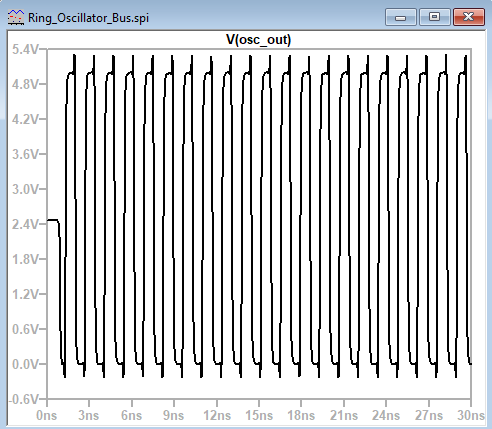Click the initial flat 2.4V trace segment
Screen dimensions: 492x429
(x=53, y=220)
